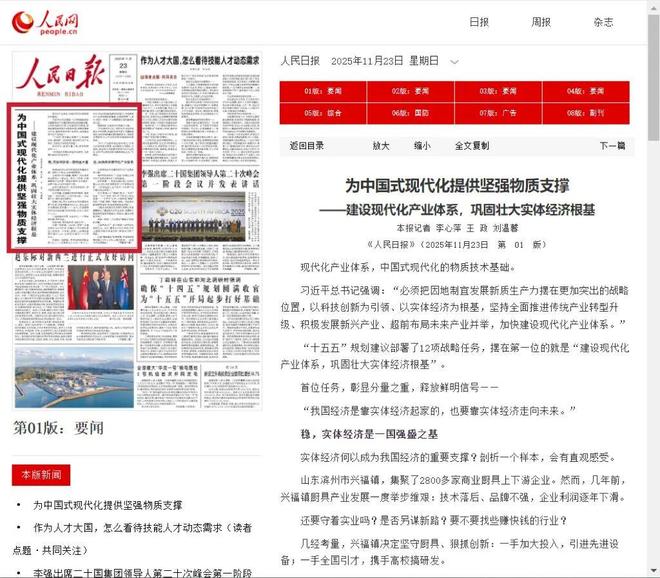The height and width of the screenshot is (578, 660).
Task: Switch to the 05版：综合 tab
Action: click(323, 113)
